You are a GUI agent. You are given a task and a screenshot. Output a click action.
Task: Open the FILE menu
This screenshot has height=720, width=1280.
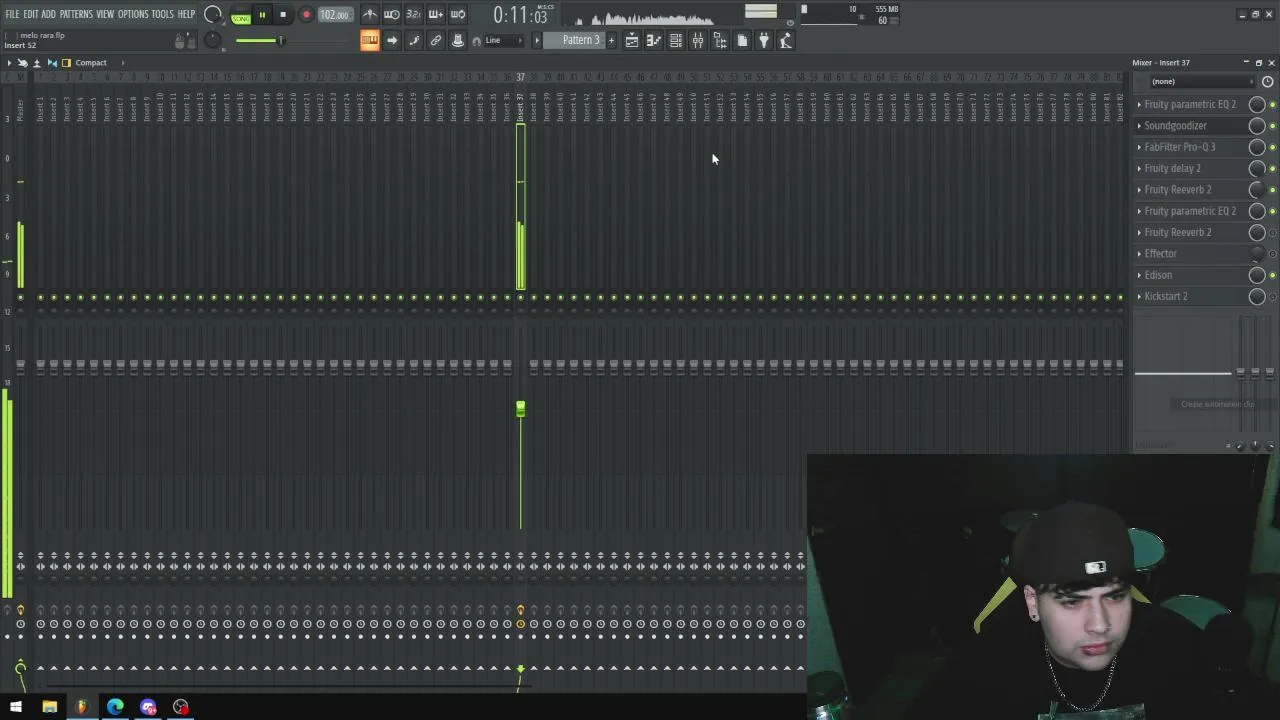[x=12, y=14]
